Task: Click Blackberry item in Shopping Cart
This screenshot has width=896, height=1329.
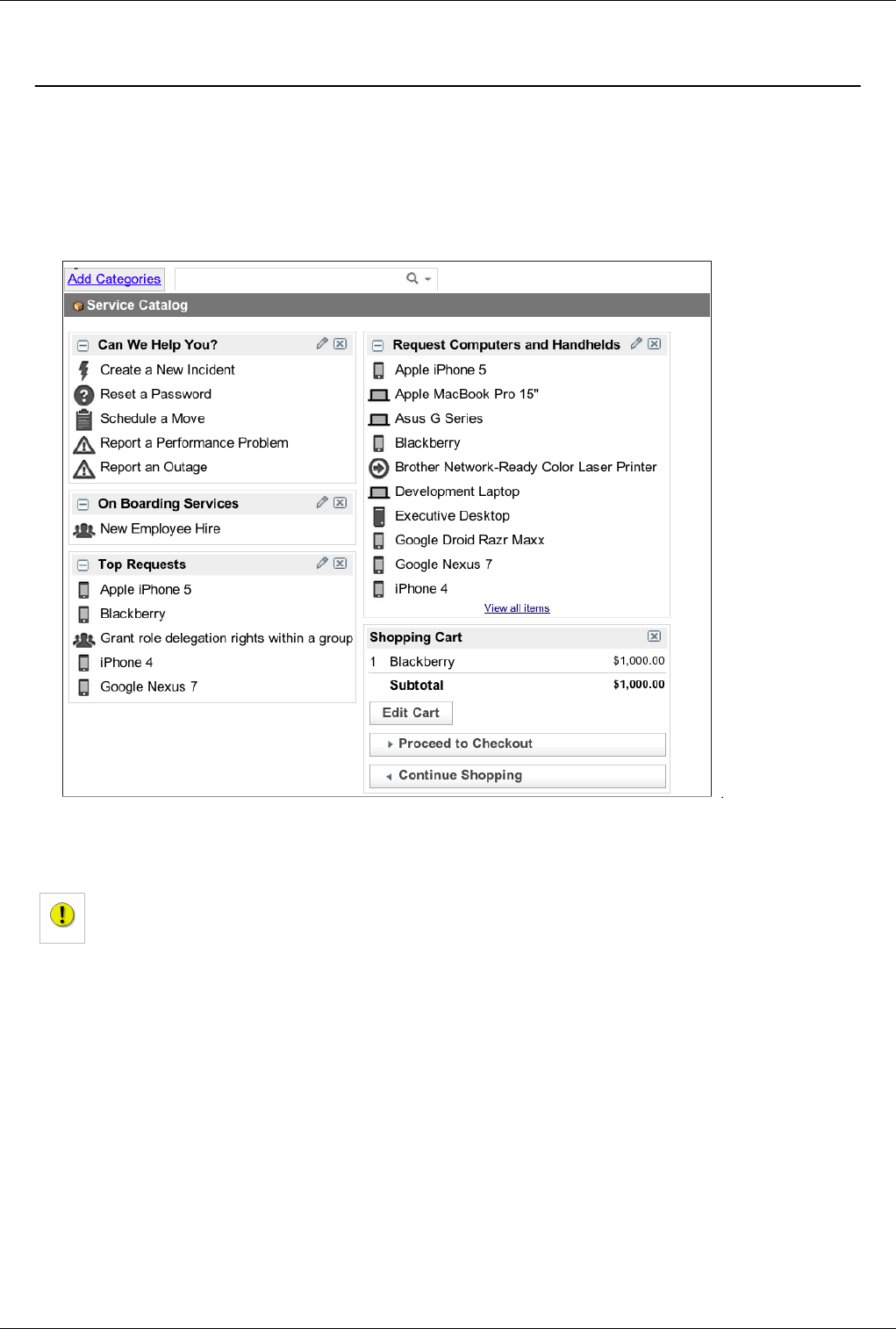Action: (422, 662)
